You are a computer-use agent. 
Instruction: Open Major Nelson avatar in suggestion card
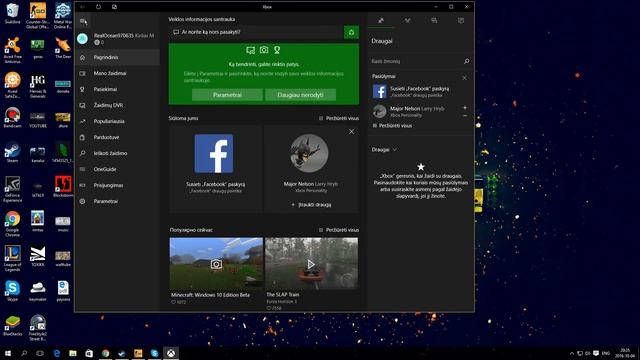[x=309, y=153]
